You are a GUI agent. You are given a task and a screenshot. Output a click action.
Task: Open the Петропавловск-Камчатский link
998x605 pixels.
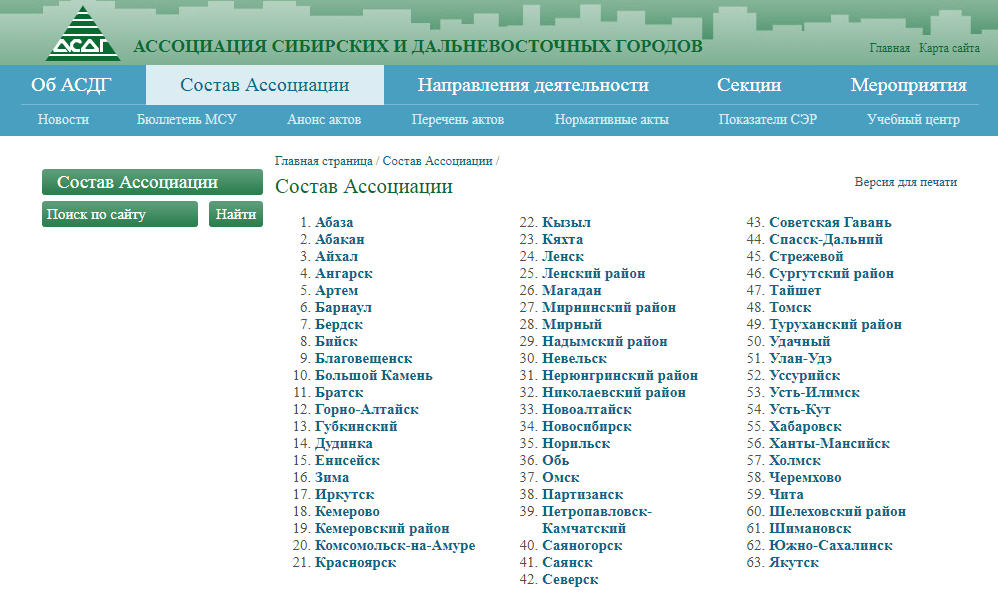(597, 520)
